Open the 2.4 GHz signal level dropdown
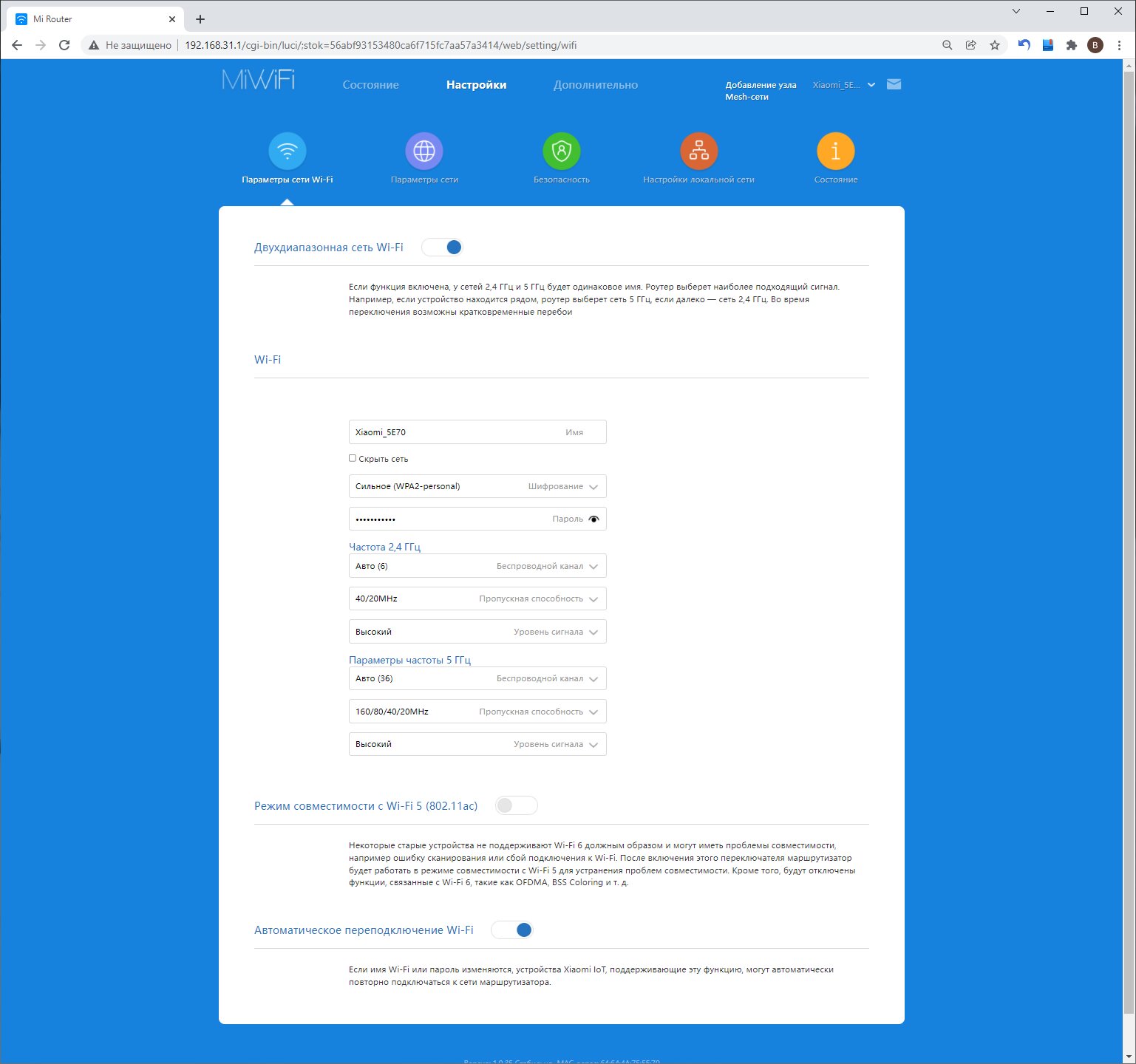 click(477, 632)
